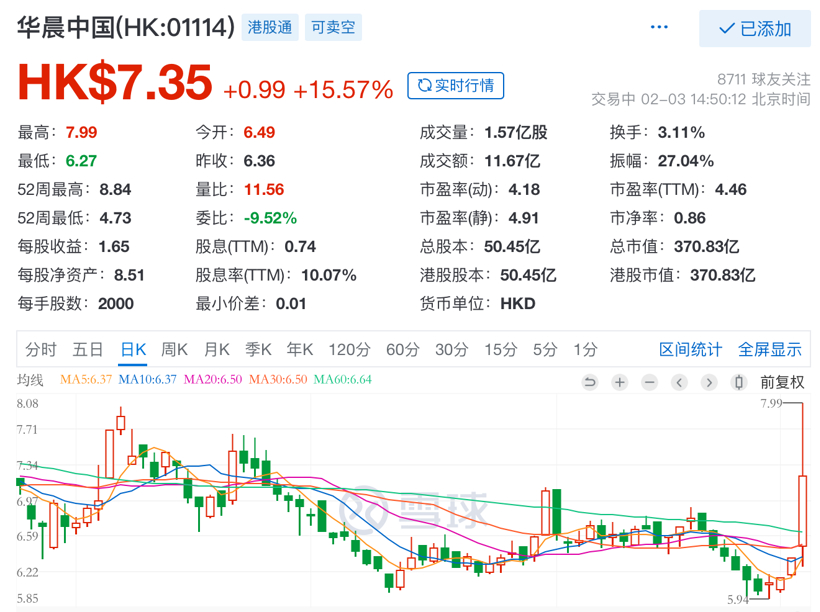820x612 pixels.
Task: Toggle the 已添加 watchlist button
Action: 755,29
